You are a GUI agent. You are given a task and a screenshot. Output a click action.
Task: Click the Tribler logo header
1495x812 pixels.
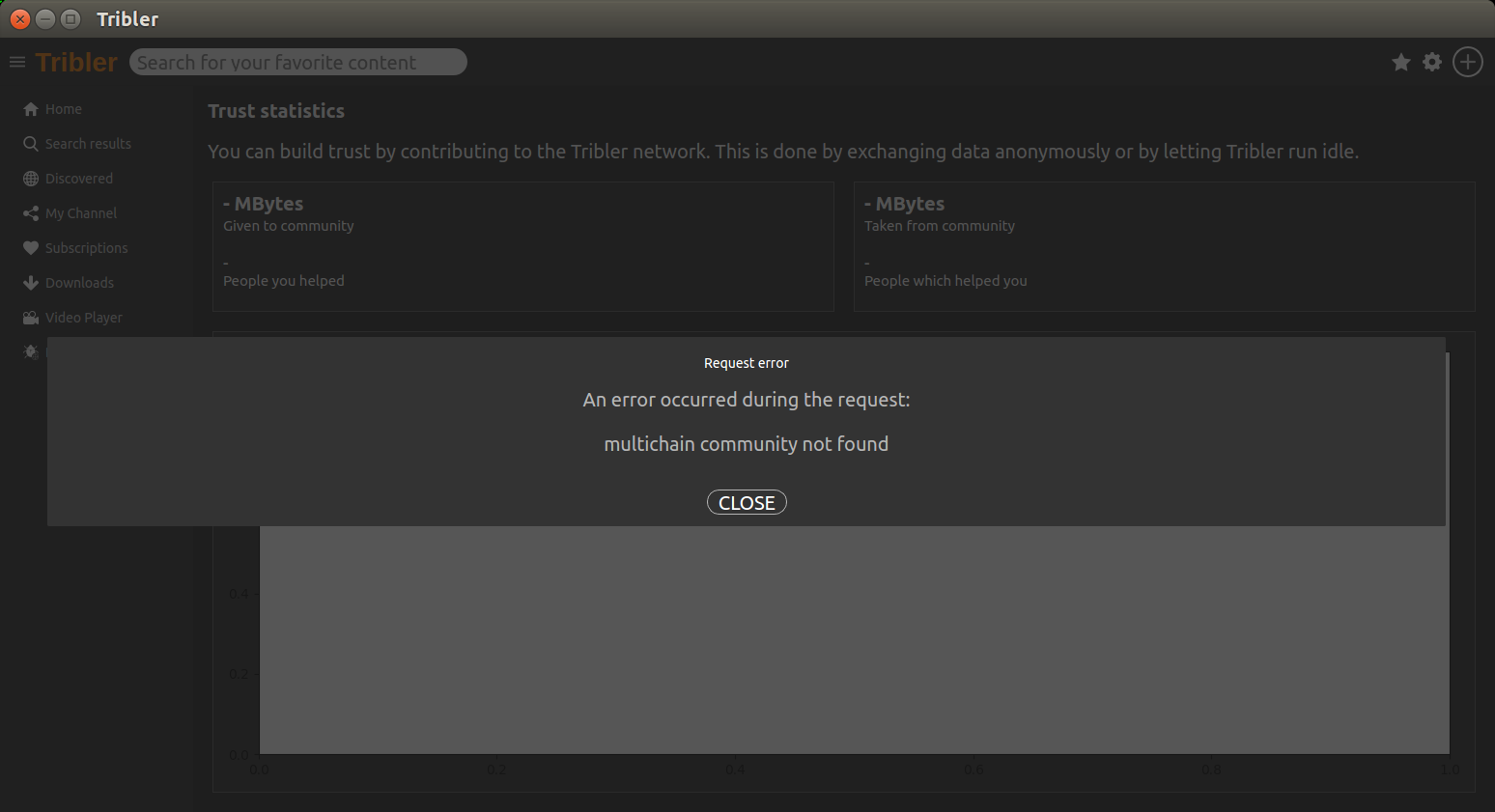[x=75, y=61]
